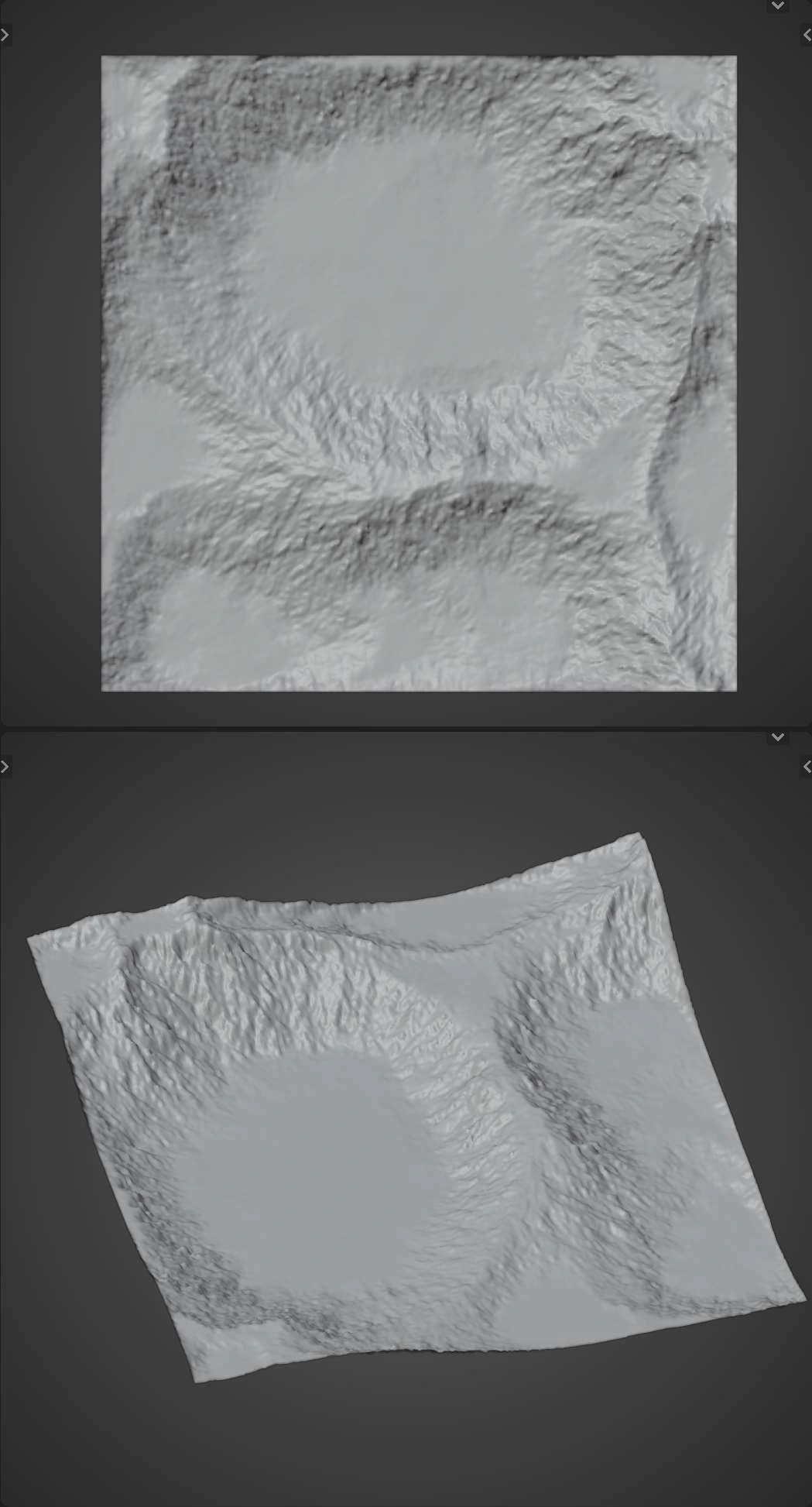The width and height of the screenshot is (812, 1507).
Task: Expand toolbar arrow on lower viewport's left edge
Action: (5, 767)
